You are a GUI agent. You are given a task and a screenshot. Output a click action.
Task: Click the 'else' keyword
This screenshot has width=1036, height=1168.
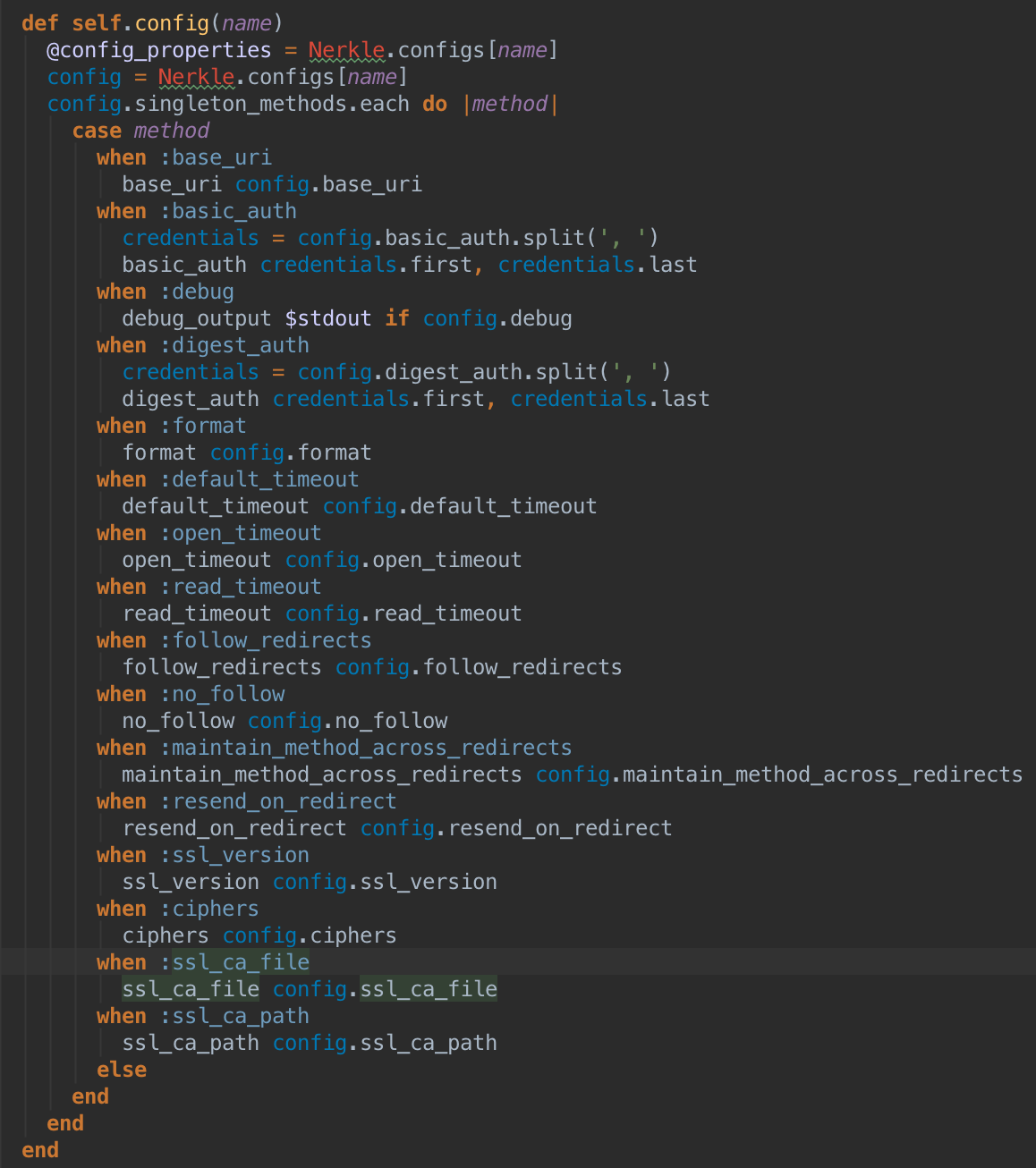122,1070
